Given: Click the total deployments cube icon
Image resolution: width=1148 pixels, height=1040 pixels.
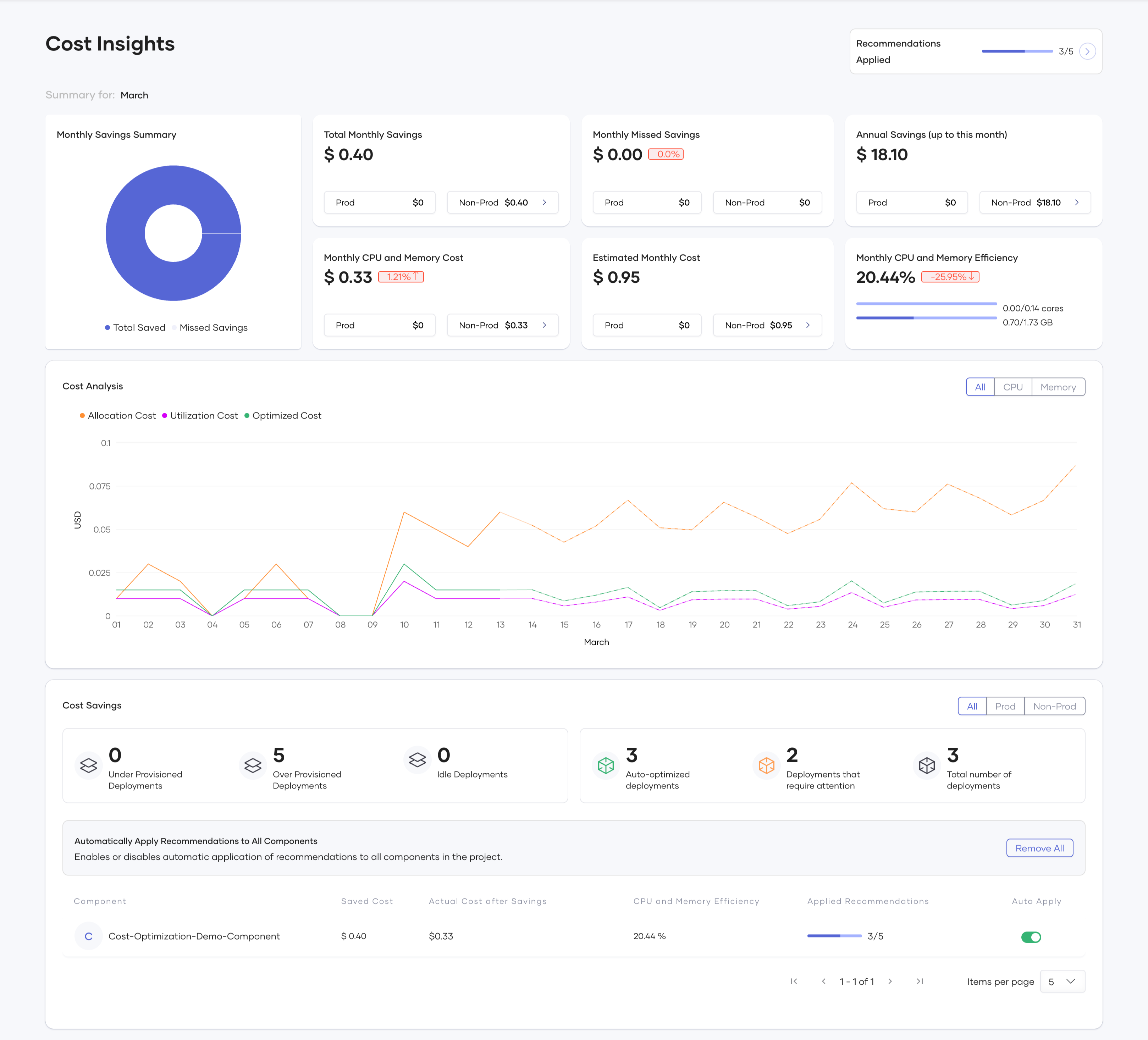Looking at the screenshot, I should click(x=927, y=765).
